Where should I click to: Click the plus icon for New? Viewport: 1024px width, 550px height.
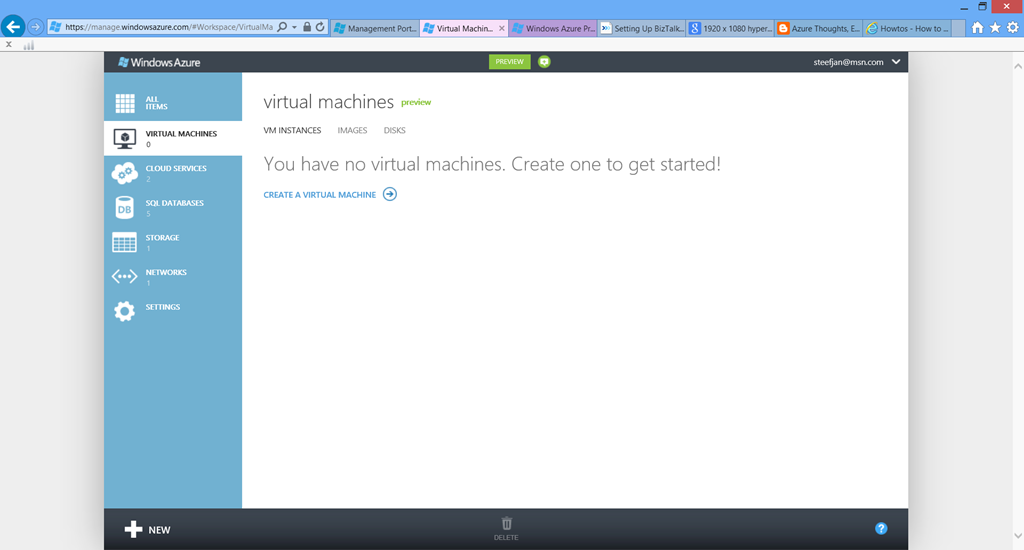pos(133,529)
